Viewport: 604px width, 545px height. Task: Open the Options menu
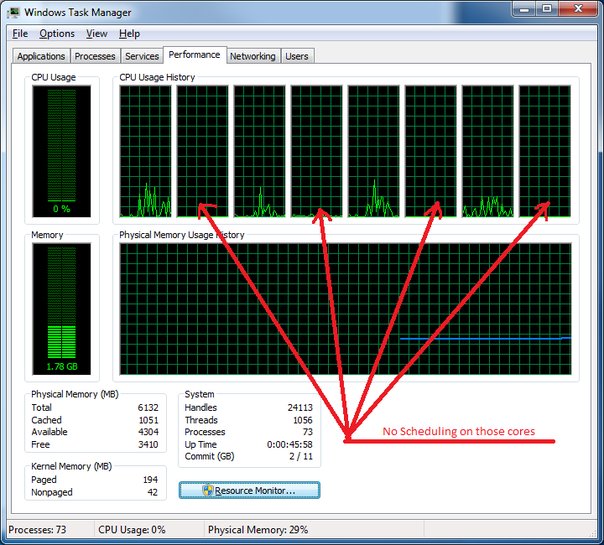[57, 34]
